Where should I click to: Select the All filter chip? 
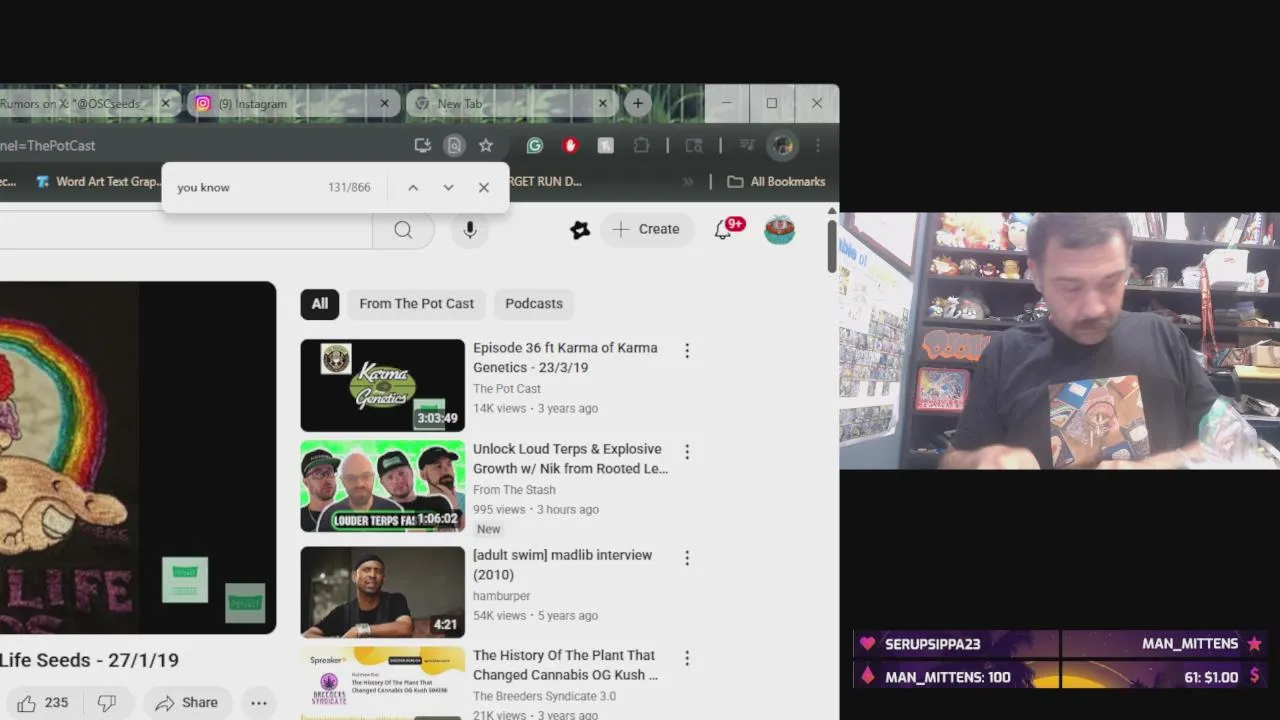click(x=320, y=304)
